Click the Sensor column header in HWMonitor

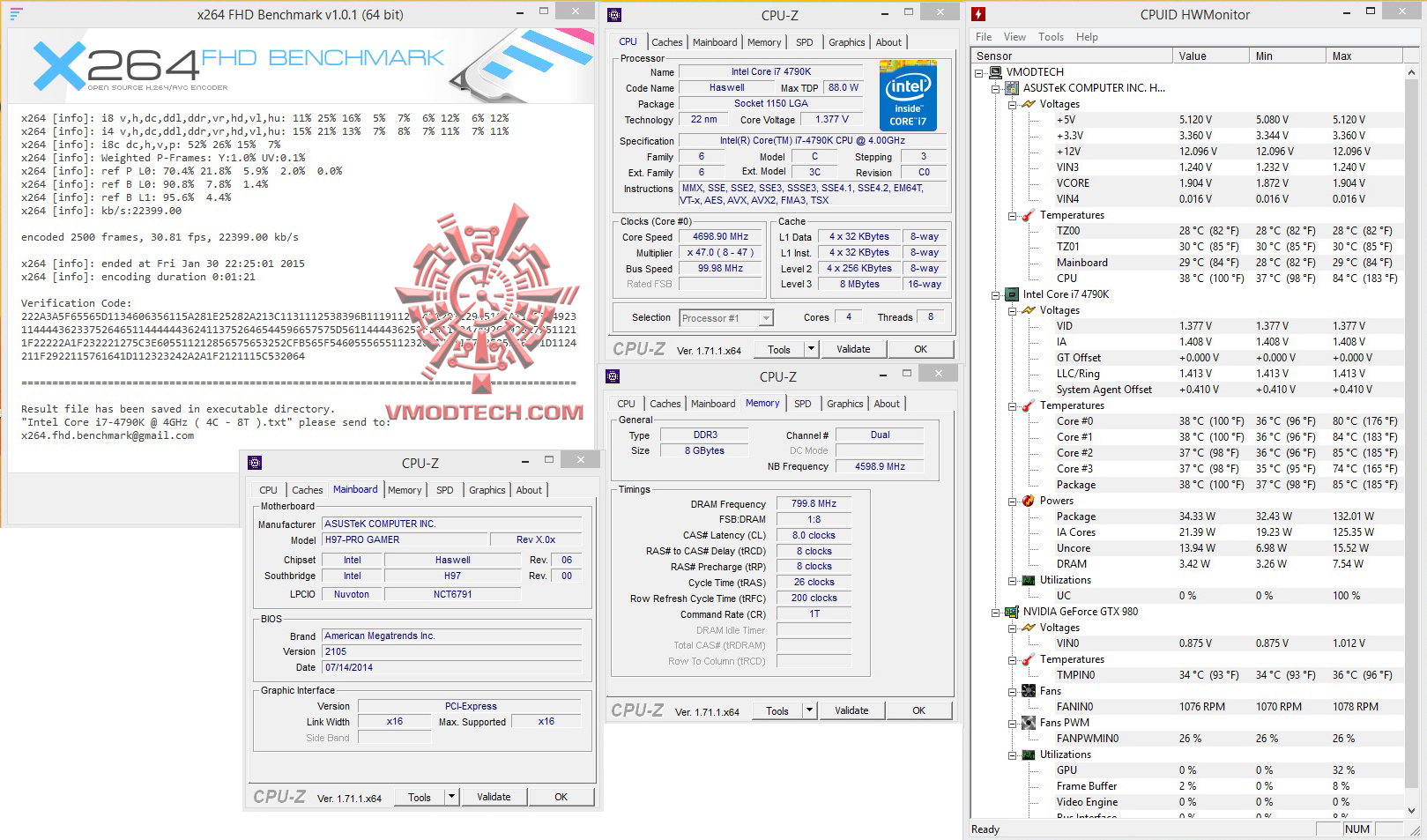pos(1073,56)
